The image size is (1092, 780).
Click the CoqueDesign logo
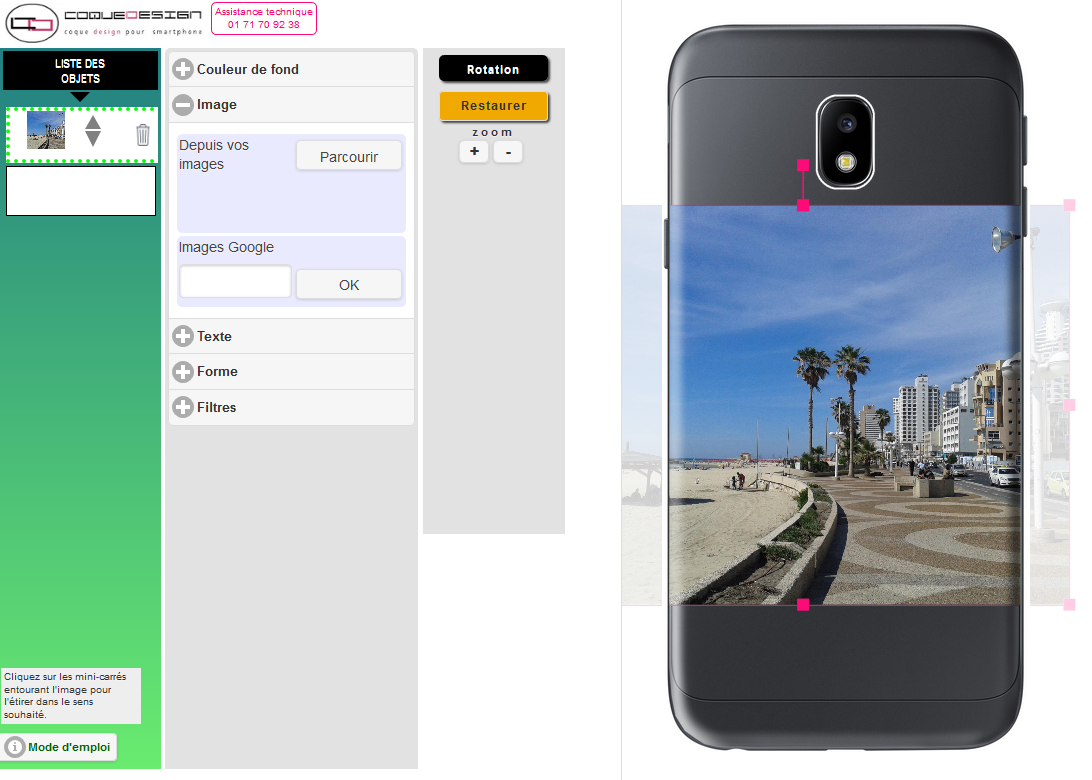pyautogui.click(x=104, y=22)
